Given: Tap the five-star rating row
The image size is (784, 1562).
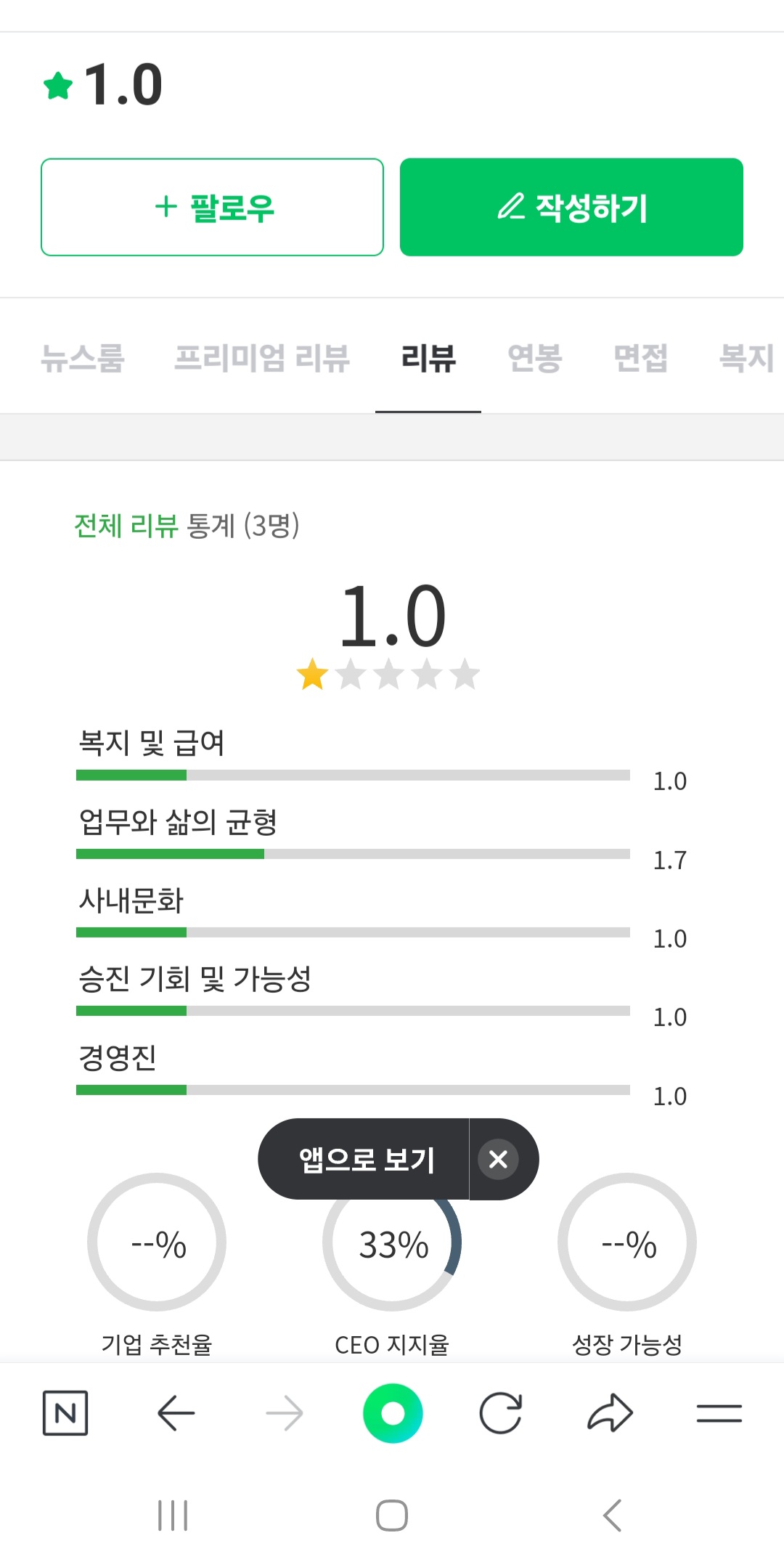Looking at the screenshot, I should point(388,675).
